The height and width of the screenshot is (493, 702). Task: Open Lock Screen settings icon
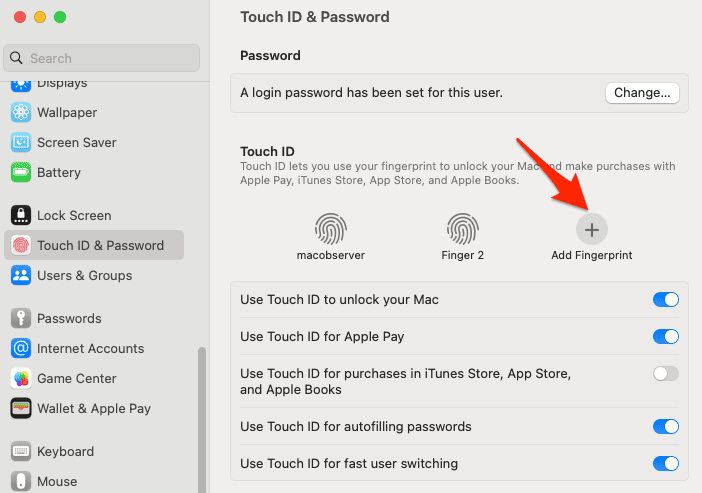pos(21,215)
